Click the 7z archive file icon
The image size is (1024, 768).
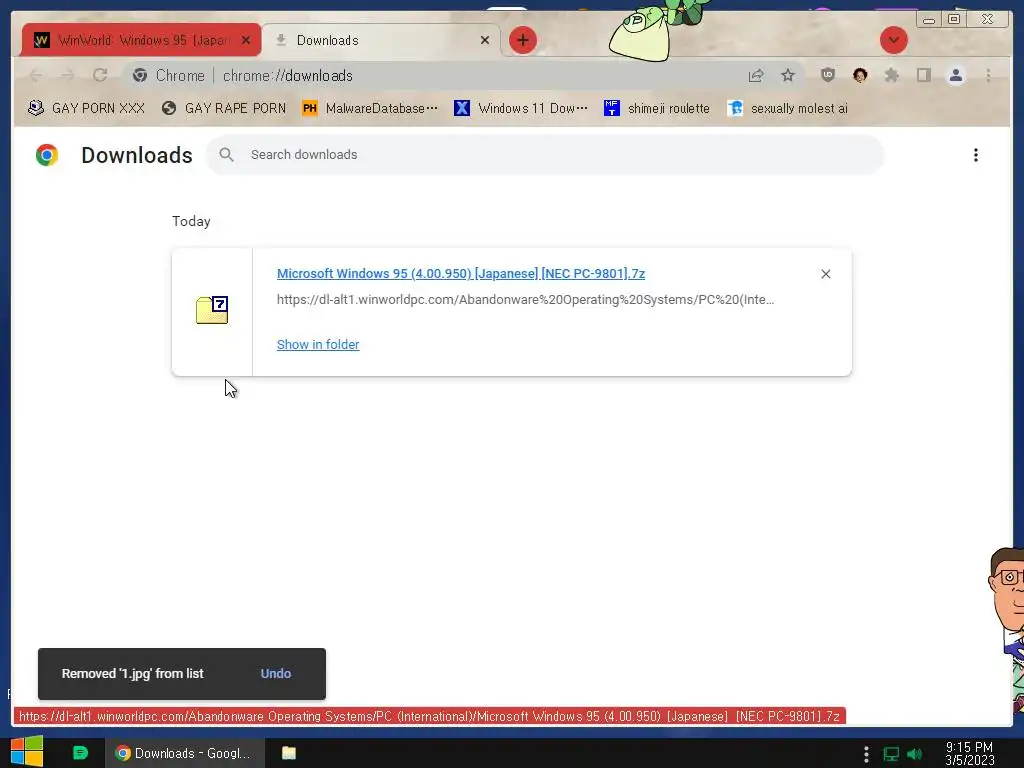[x=212, y=310]
